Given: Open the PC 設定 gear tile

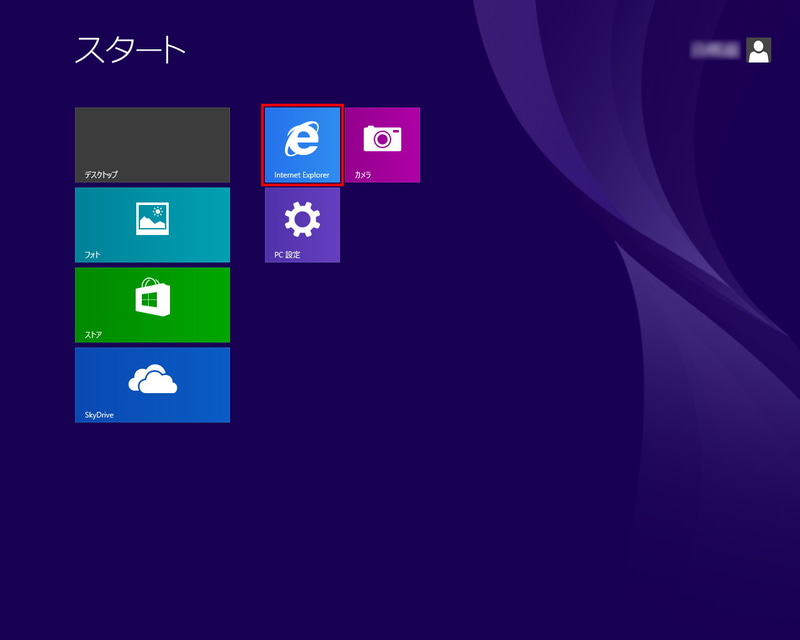Looking at the screenshot, I should tap(302, 225).
